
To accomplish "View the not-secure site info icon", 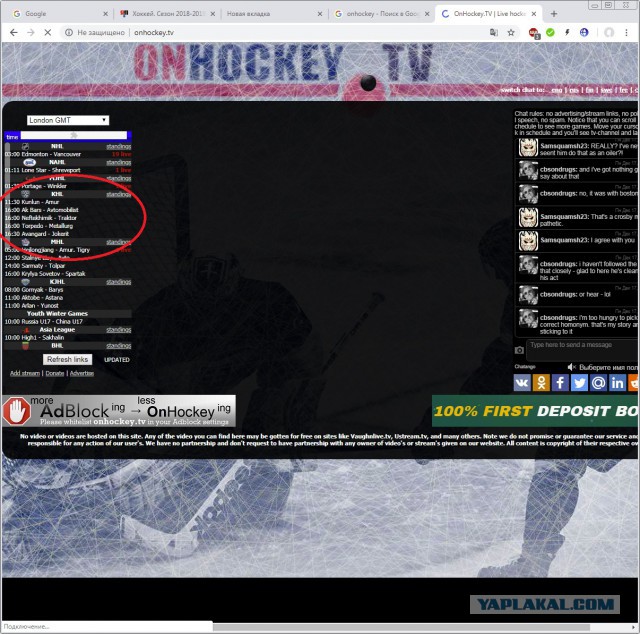I will [69, 32].
